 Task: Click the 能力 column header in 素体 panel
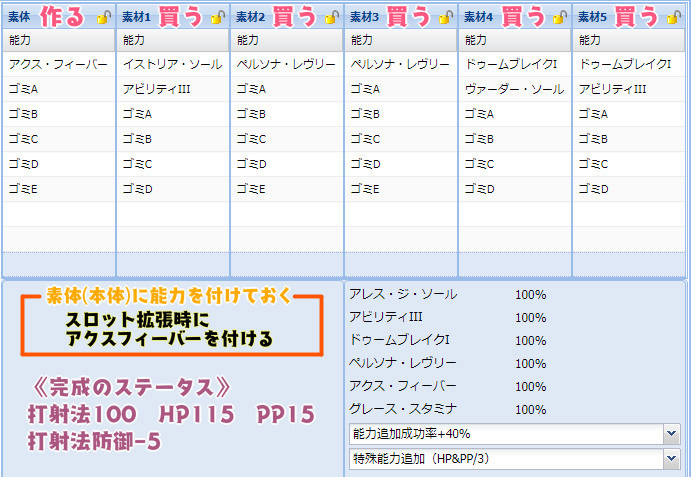[x=59, y=40]
